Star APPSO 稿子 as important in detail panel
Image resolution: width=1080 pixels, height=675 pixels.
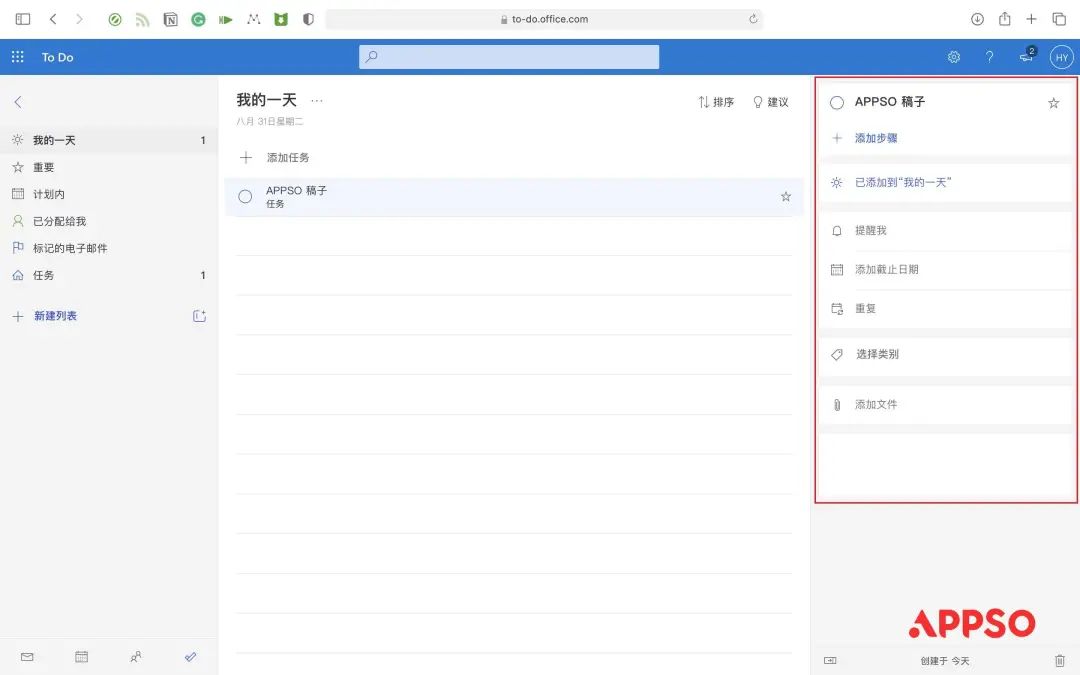click(x=1053, y=103)
